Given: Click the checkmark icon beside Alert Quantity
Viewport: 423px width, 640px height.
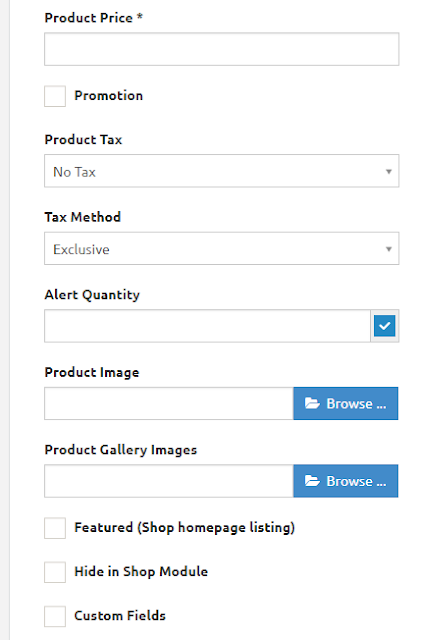Looking at the screenshot, I should tap(385, 326).
